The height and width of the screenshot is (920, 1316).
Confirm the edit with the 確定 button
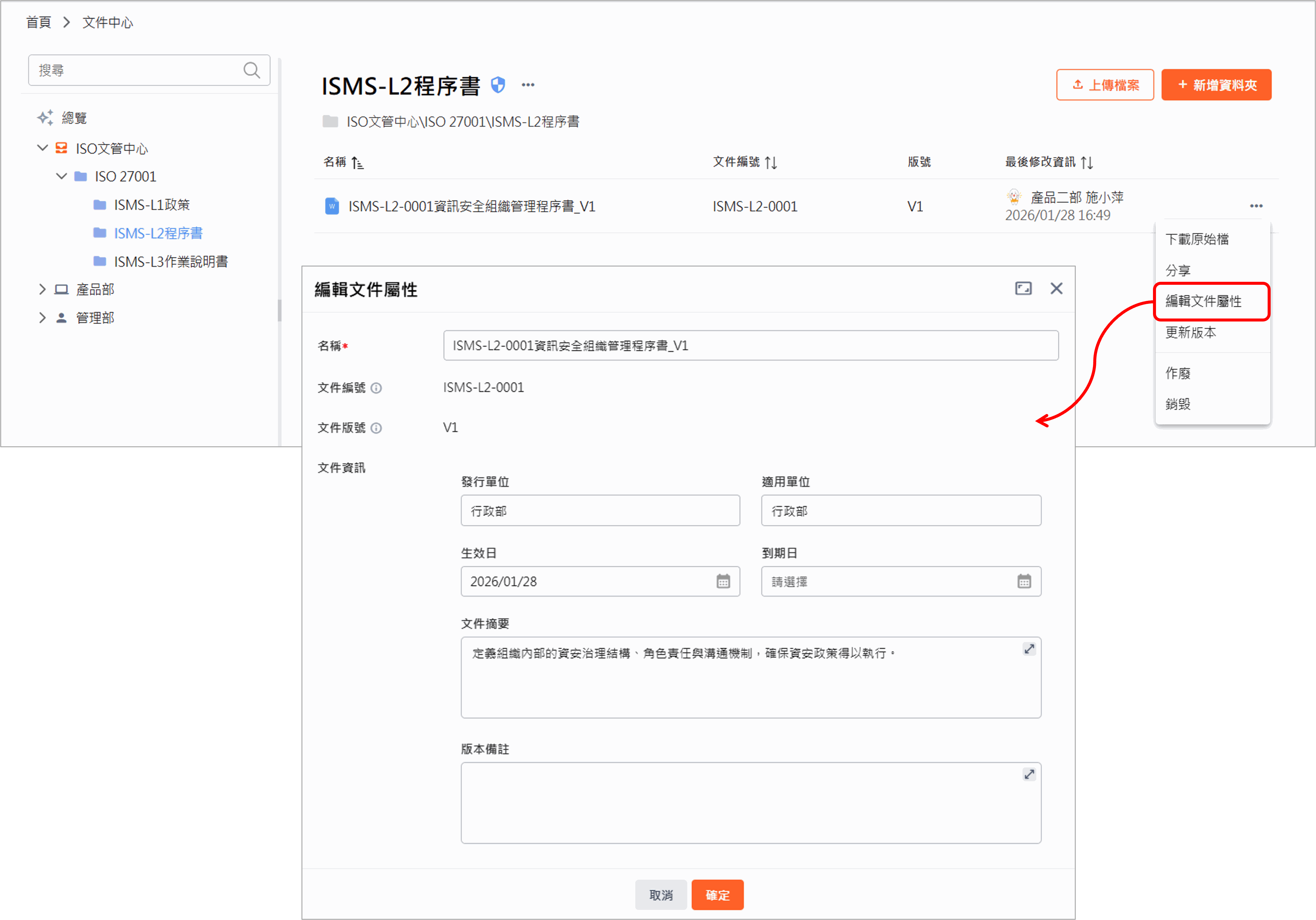click(717, 895)
